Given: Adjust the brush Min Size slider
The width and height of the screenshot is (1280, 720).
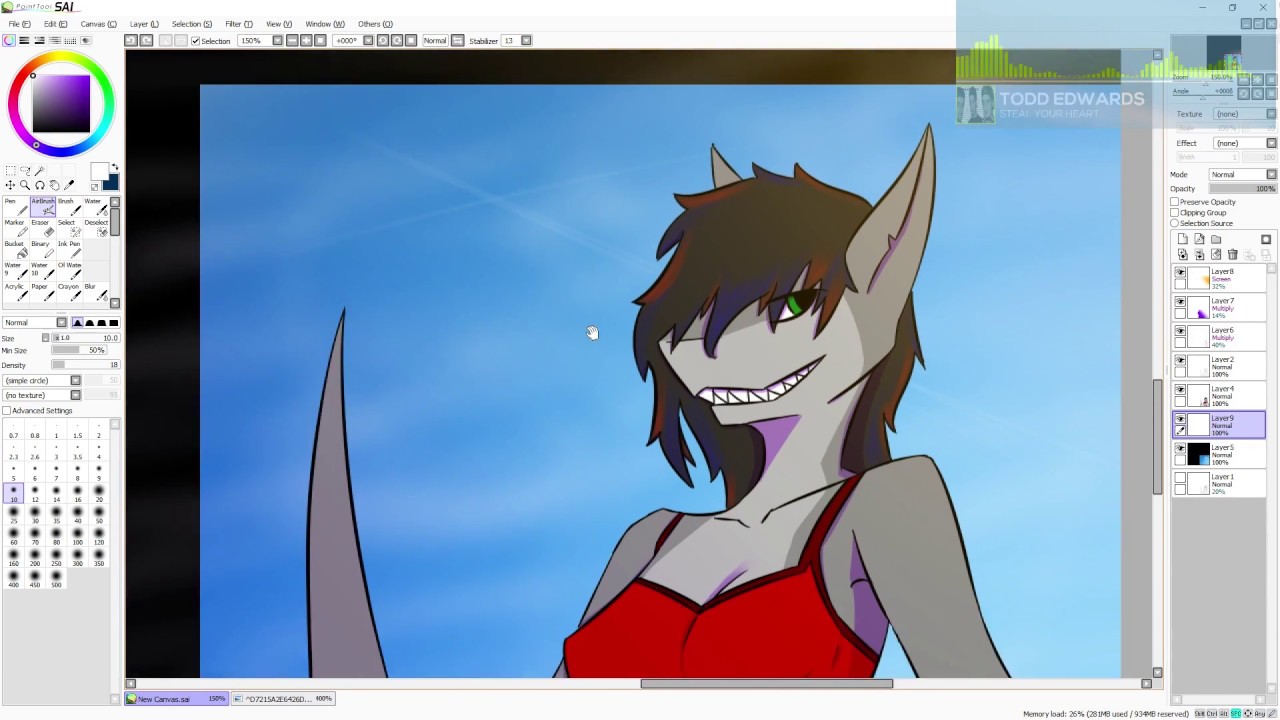Looking at the screenshot, I should click(79, 350).
